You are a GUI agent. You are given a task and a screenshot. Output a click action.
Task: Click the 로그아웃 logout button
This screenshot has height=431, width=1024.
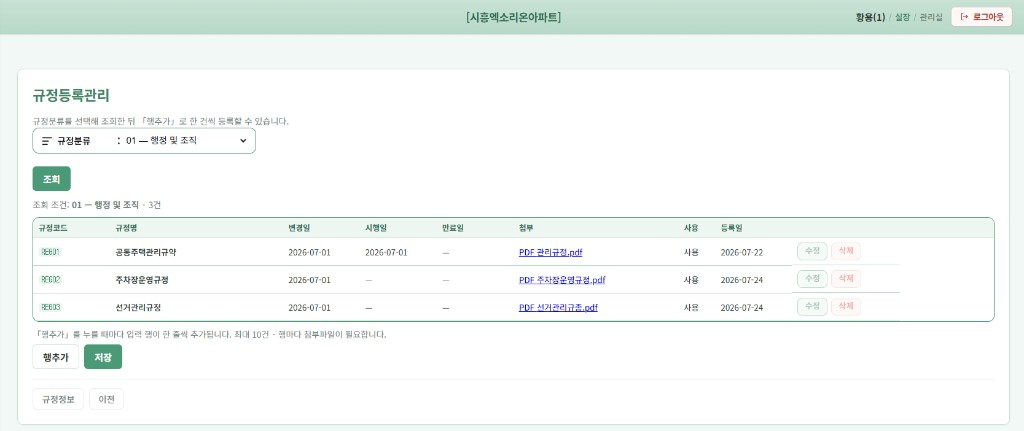coord(982,18)
